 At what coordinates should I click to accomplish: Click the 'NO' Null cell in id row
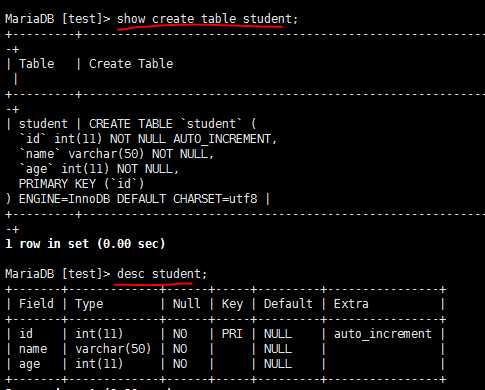[x=180, y=334]
